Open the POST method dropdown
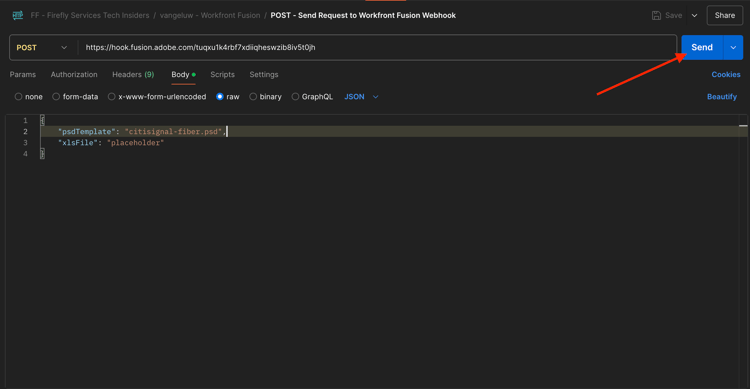The height and width of the screenshot is (389, 750). pos(42,47)
